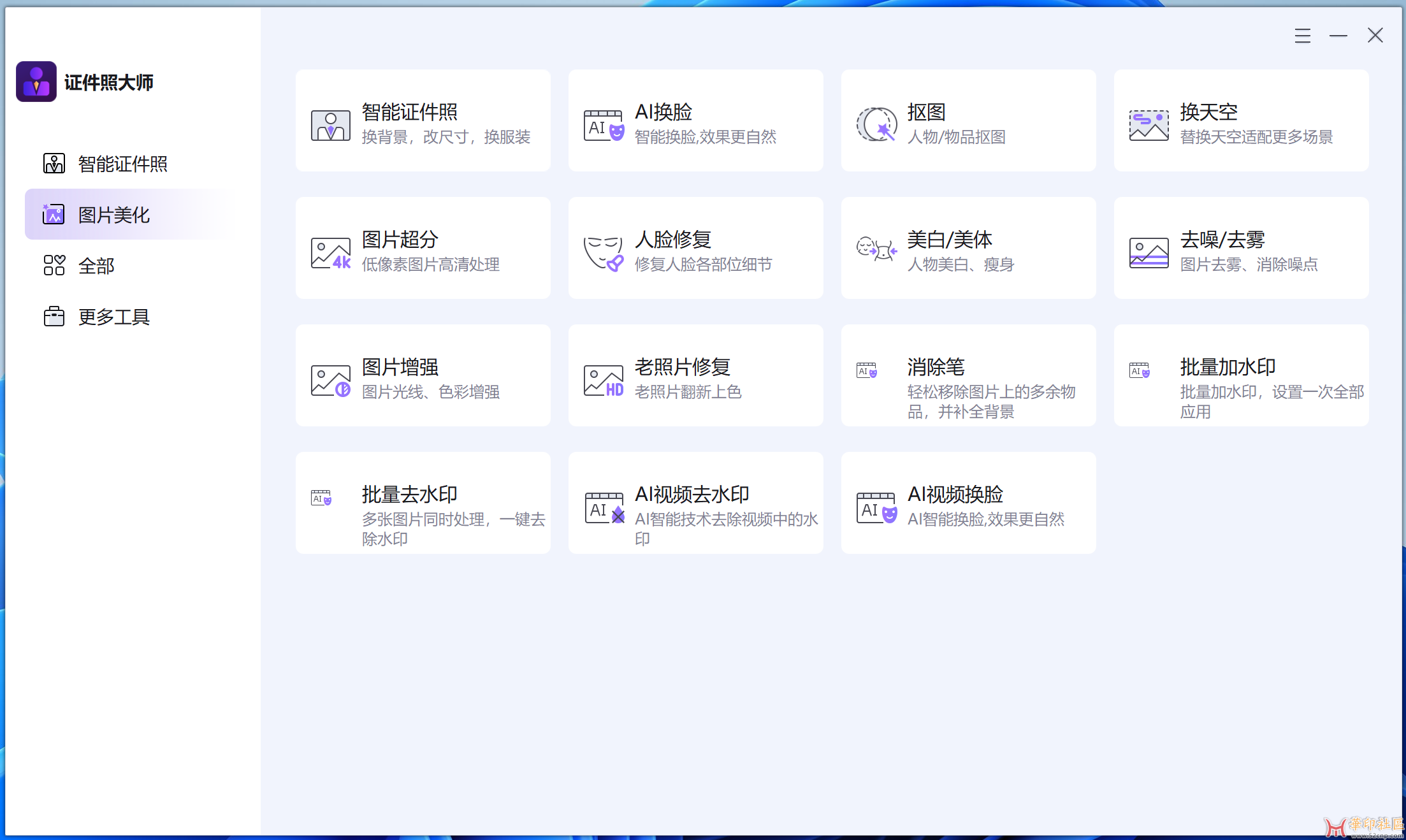This screenshot has height=840, width=1406.
Task: Click the 图片增强 enhancement icon
Action: [x=331, y=380]
